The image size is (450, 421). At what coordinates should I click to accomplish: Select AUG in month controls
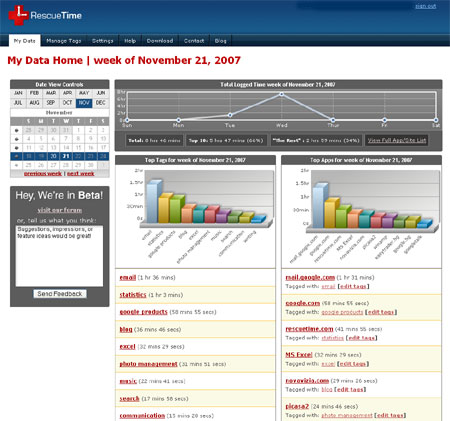tap(34, 103)
